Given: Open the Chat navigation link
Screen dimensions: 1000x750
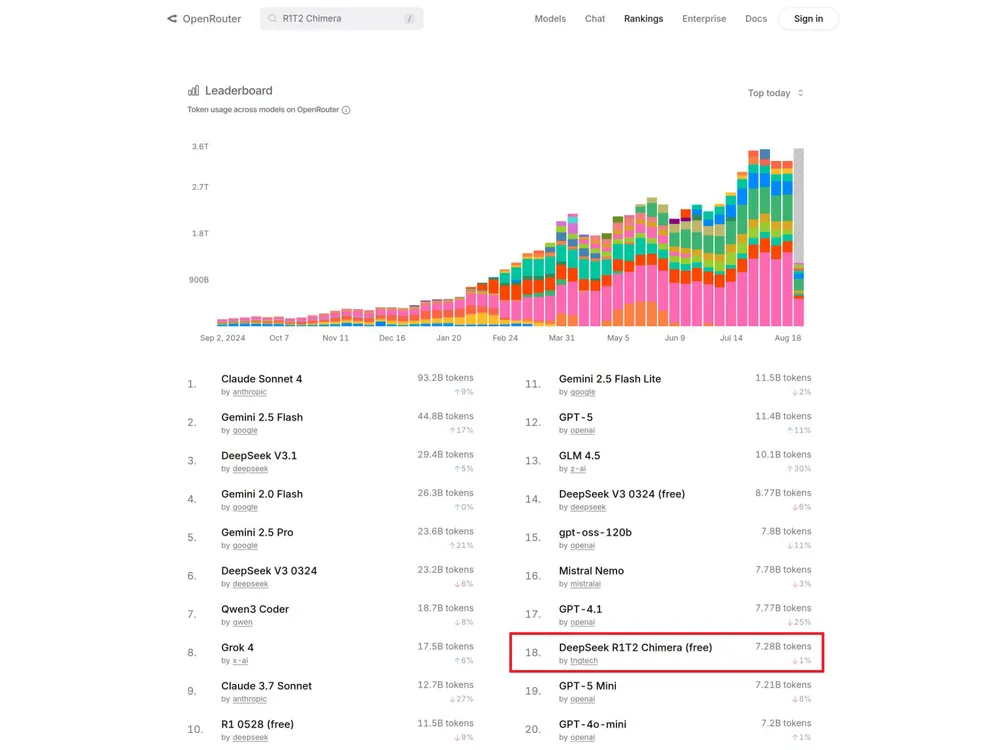Looking at the screenshot, I should pos(595,19).
